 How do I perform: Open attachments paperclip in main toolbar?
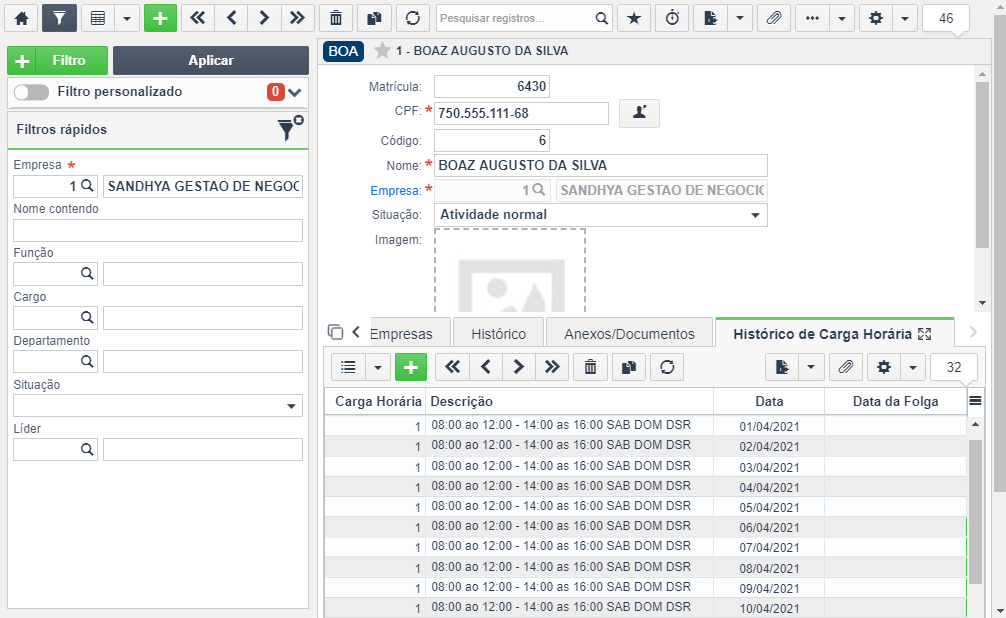[x=774, y=18]
